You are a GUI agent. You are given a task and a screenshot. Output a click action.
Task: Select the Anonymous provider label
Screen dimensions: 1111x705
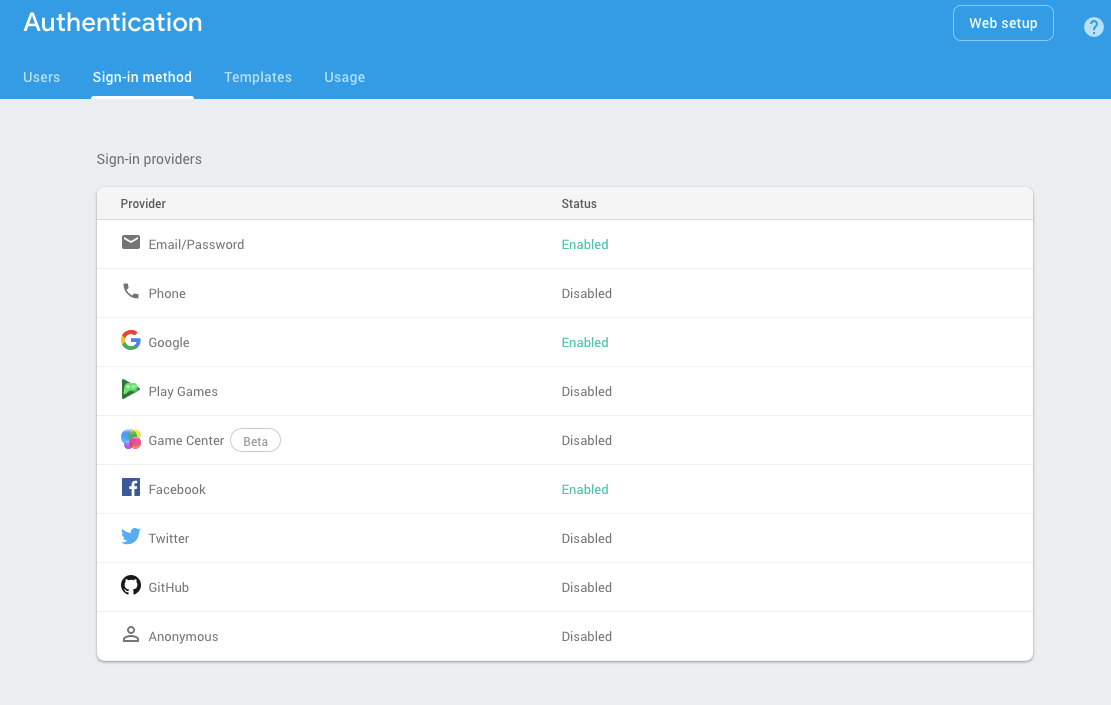(184, 636)
